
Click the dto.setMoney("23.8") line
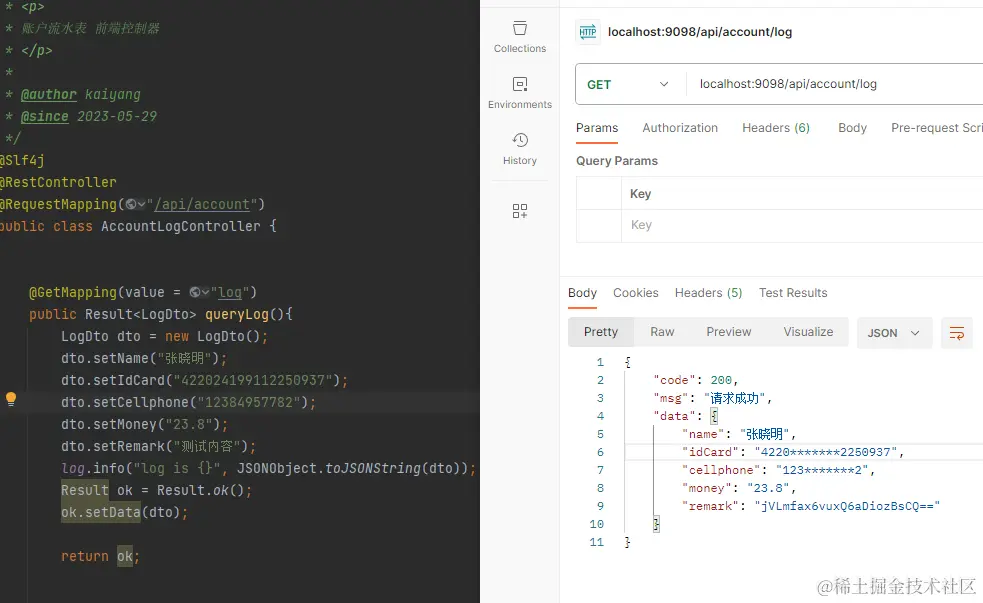[145, 424]
